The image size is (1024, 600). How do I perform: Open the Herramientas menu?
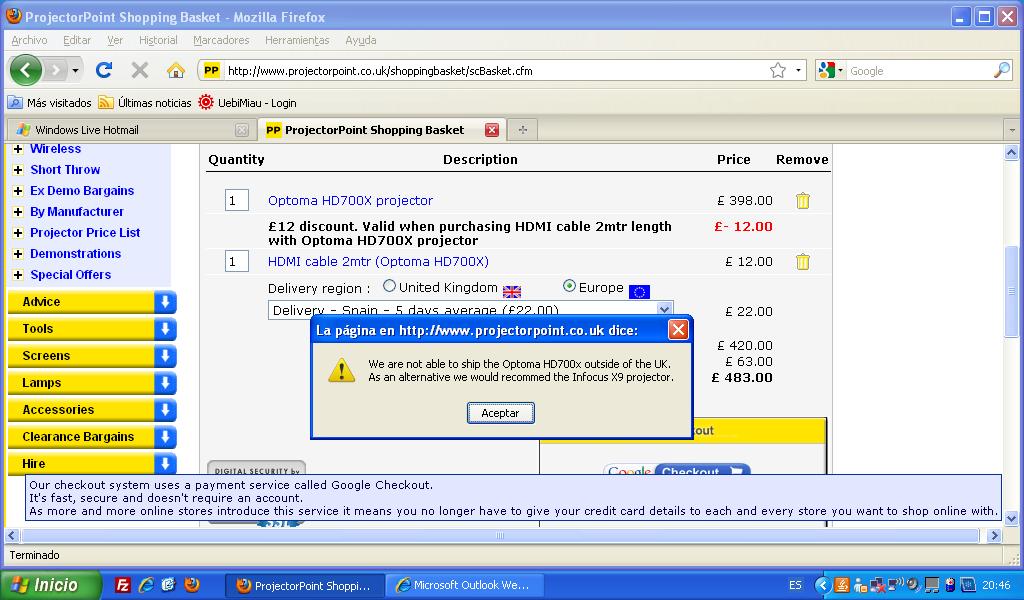coord(297,40)
